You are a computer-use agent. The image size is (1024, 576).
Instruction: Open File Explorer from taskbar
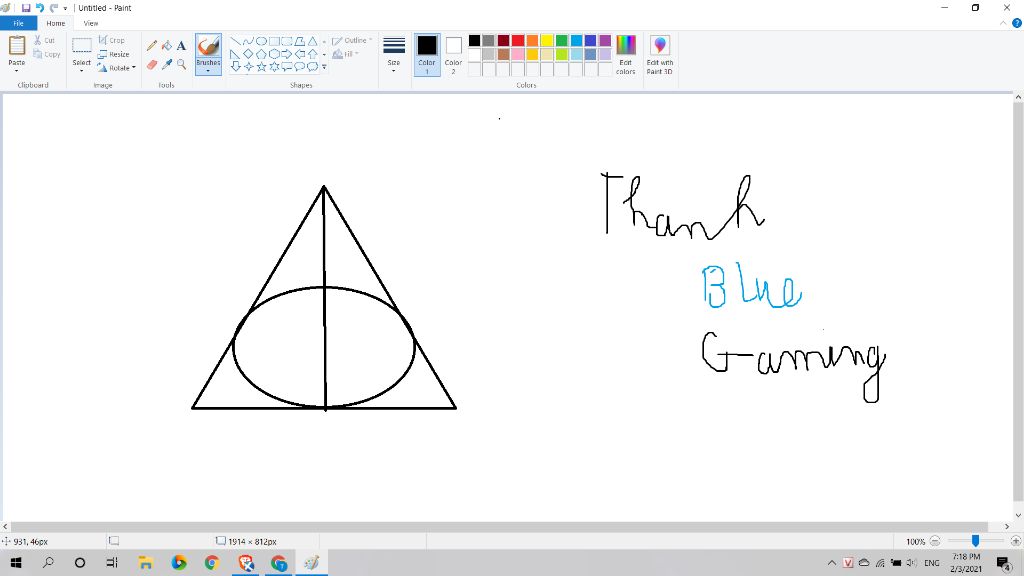pyautogui.click(x=146, y=562)
